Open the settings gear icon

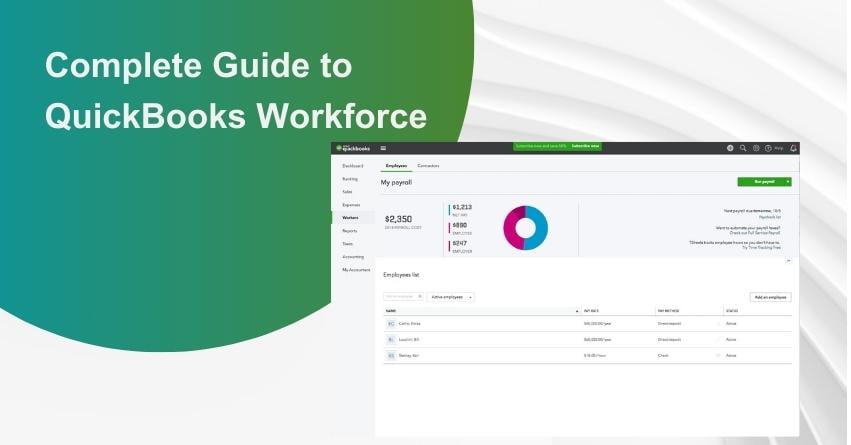756,148
